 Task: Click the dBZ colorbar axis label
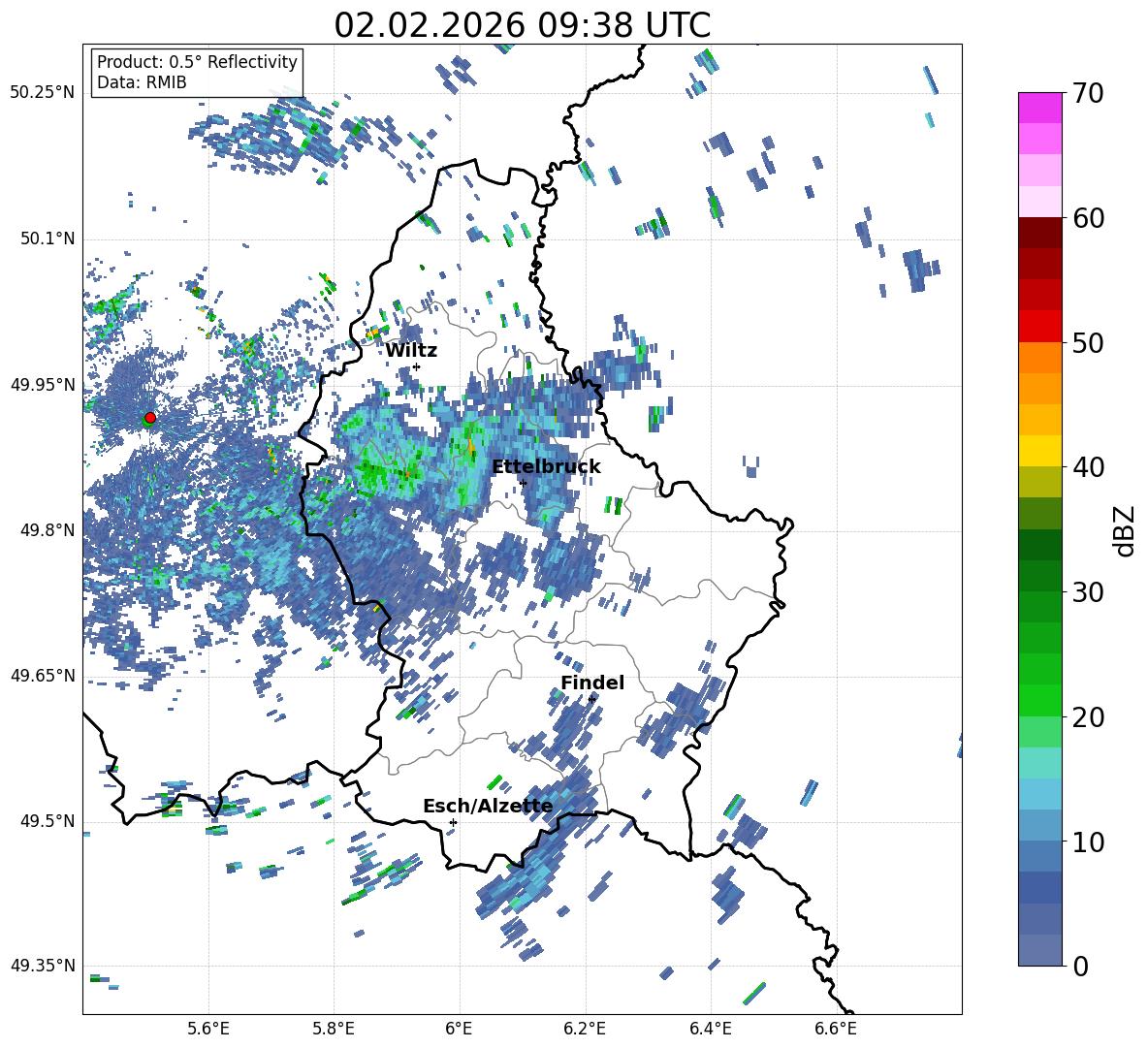1126,530
